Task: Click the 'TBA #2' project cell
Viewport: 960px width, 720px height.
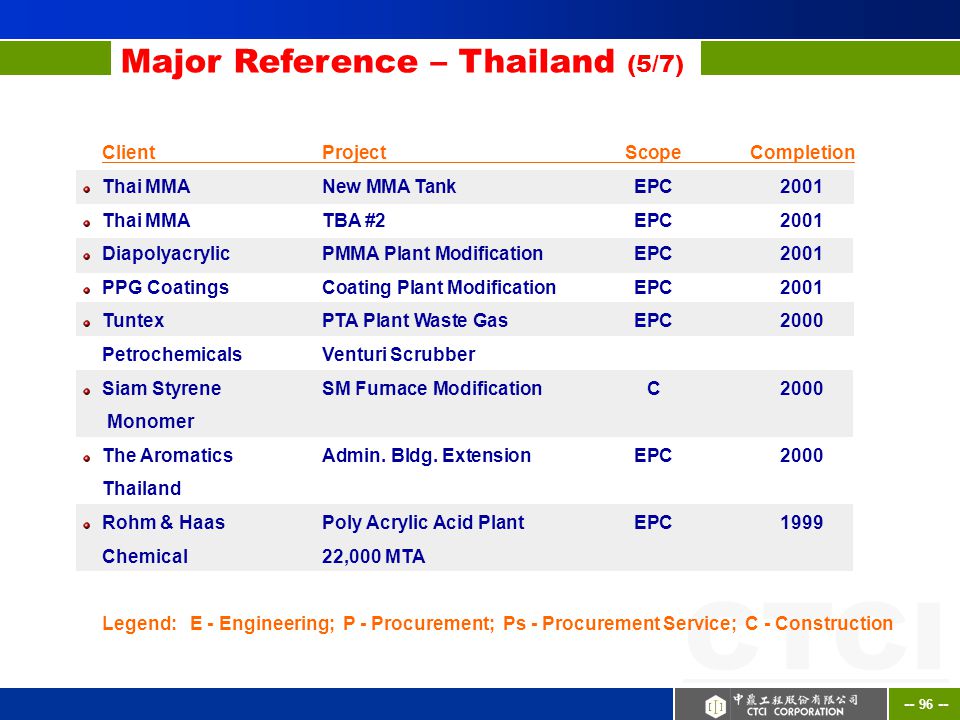Action: pyautogui.click(x=353, y=220)
